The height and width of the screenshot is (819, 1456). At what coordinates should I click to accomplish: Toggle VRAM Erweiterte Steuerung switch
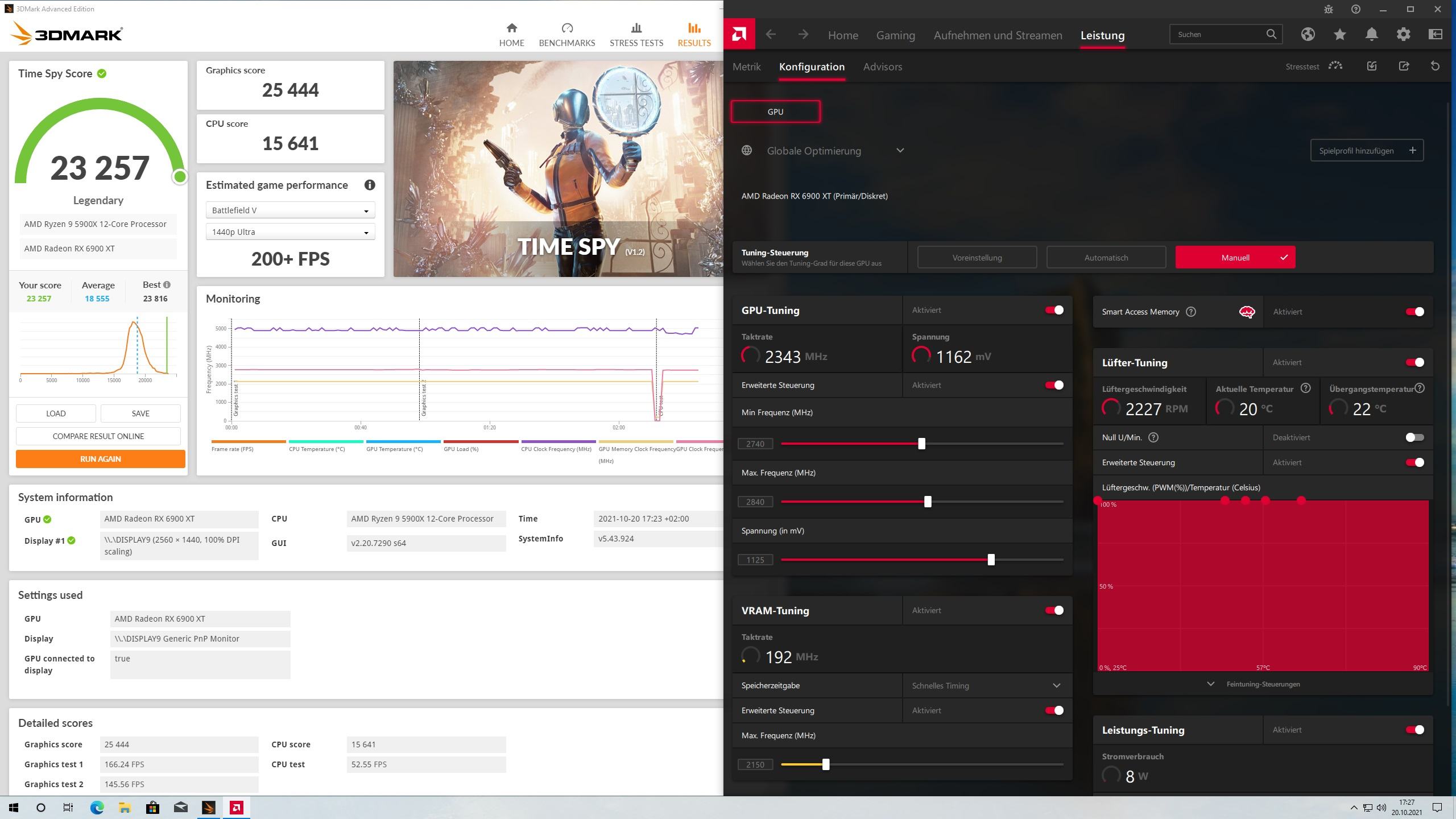(1054, 710)
